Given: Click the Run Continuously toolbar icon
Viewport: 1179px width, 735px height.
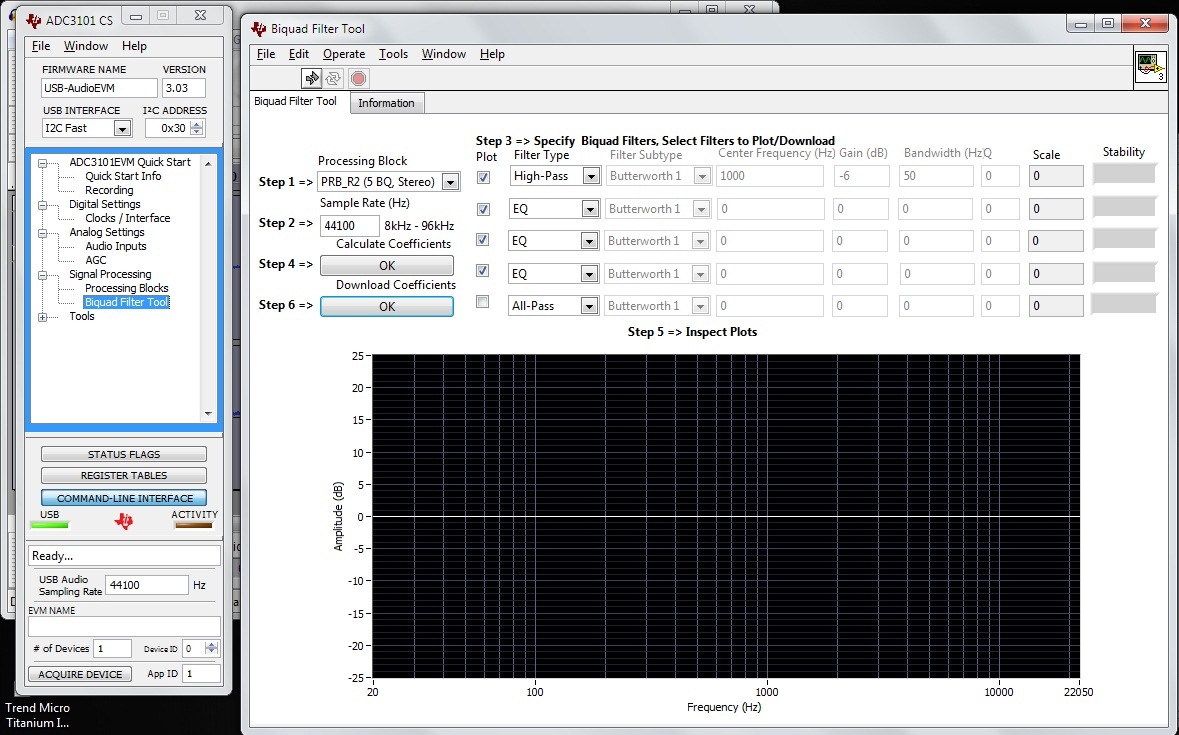Looking at the screenshot, I should 333,78.
